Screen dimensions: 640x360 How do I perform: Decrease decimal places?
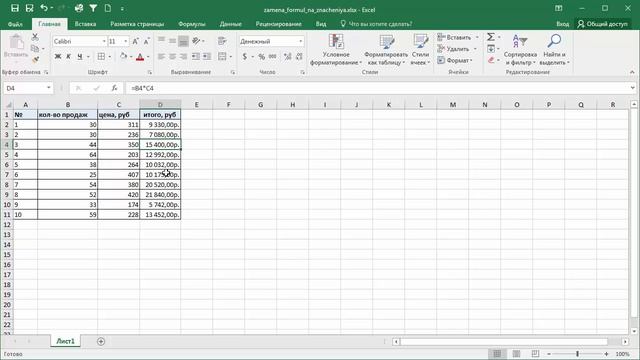pyautogui.click(x=299, y=56)
